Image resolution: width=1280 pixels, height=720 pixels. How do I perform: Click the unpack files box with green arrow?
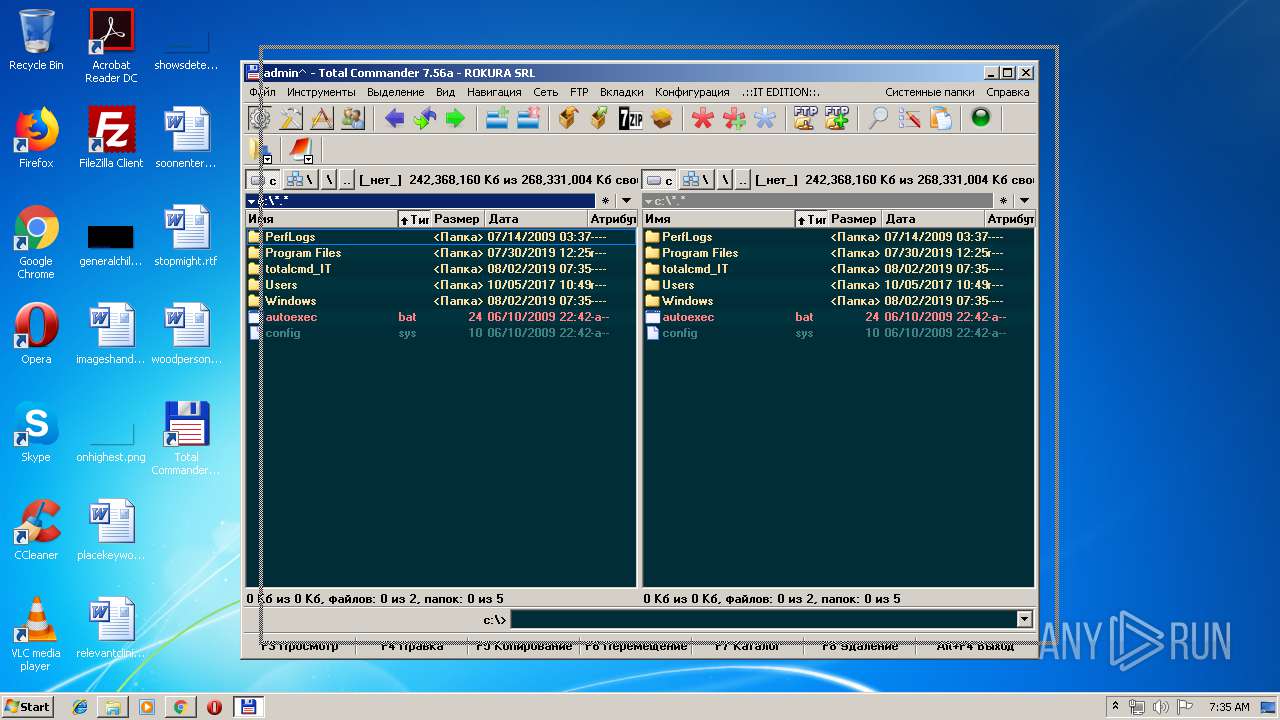pyautogui.click(x=600, y=118)
